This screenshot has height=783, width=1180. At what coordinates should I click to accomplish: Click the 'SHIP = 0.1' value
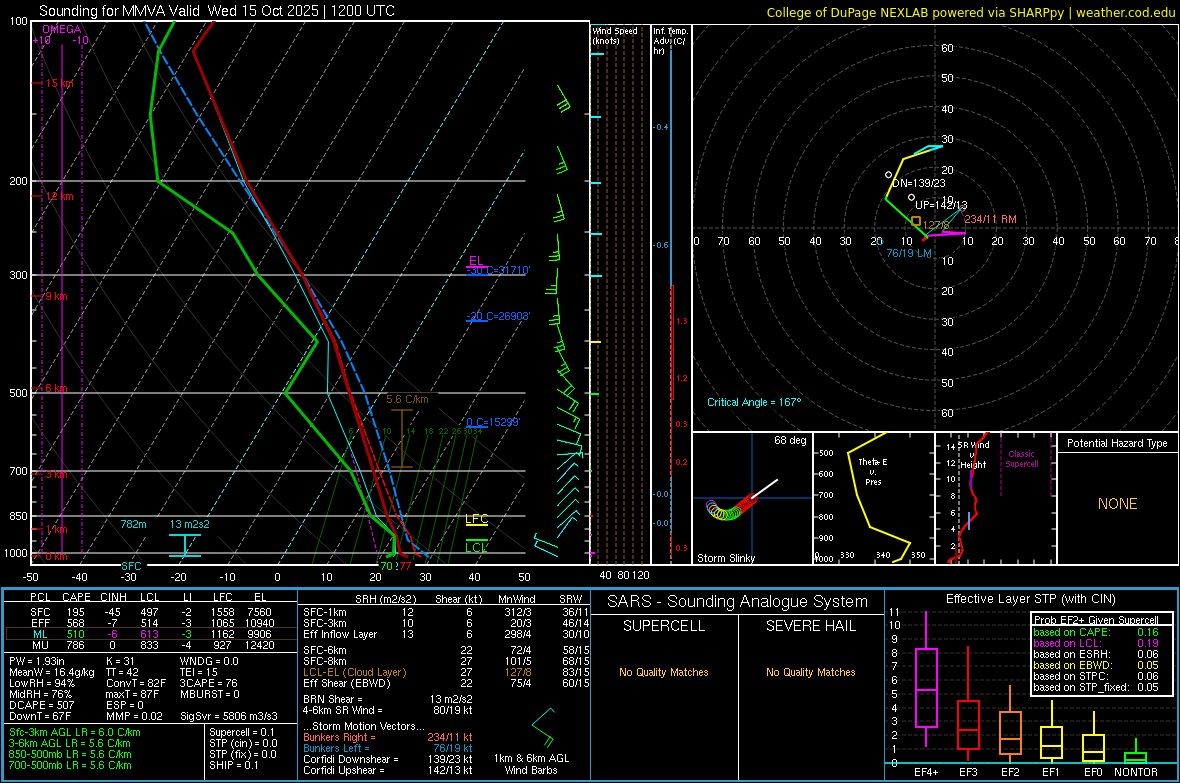point(234,765)
